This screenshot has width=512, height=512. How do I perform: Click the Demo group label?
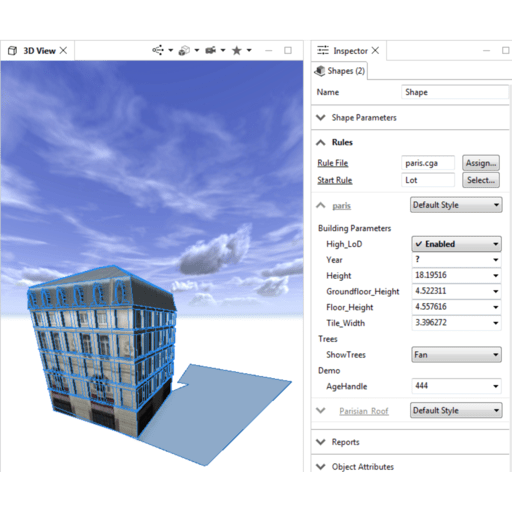point(329,371)
